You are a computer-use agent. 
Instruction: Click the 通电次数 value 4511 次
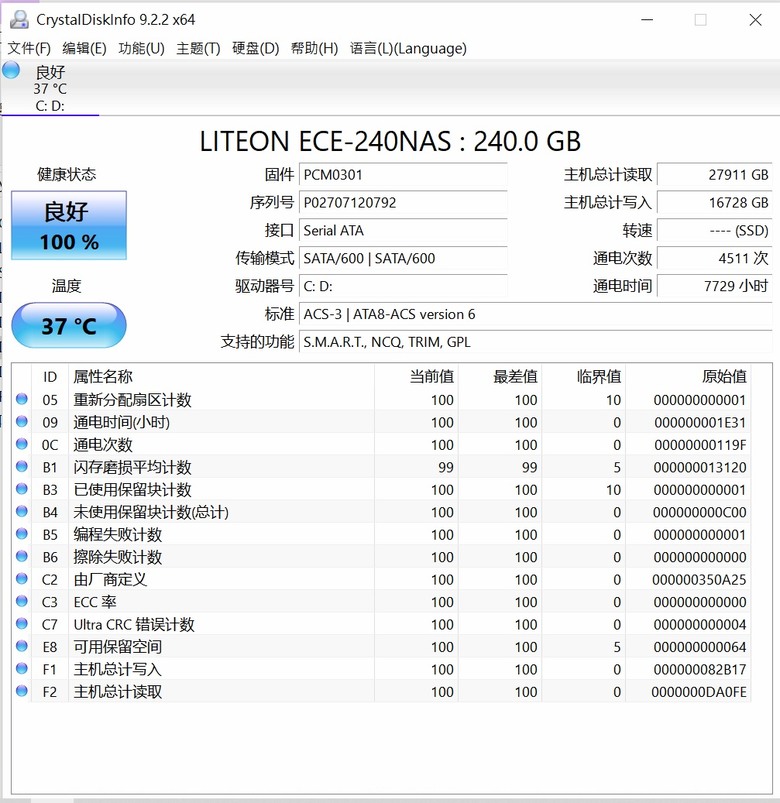point(715,258)
